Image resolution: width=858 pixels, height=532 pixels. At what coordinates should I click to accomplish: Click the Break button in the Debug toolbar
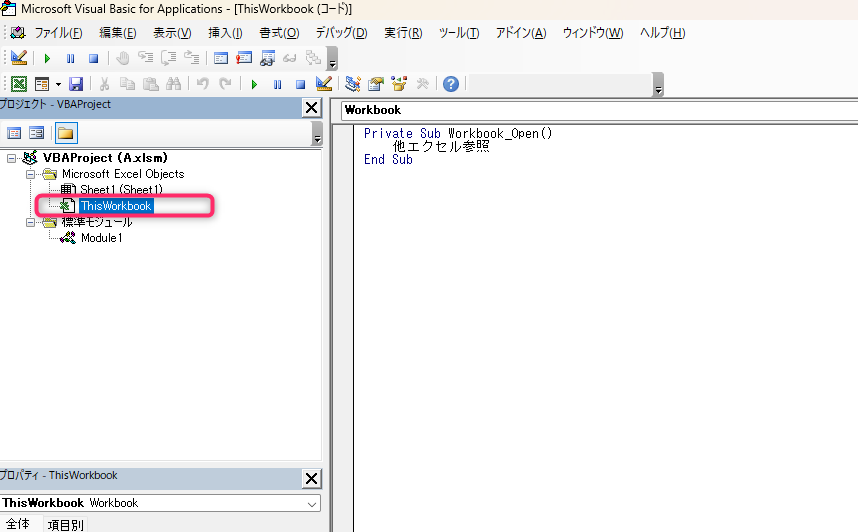[x=71, y=58]
